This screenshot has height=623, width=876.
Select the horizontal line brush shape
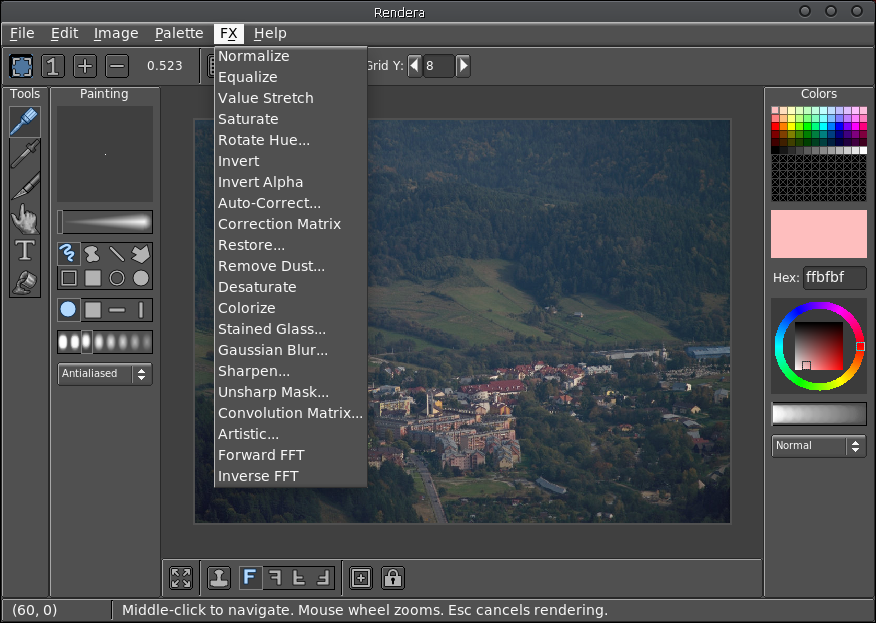point(117,310)
